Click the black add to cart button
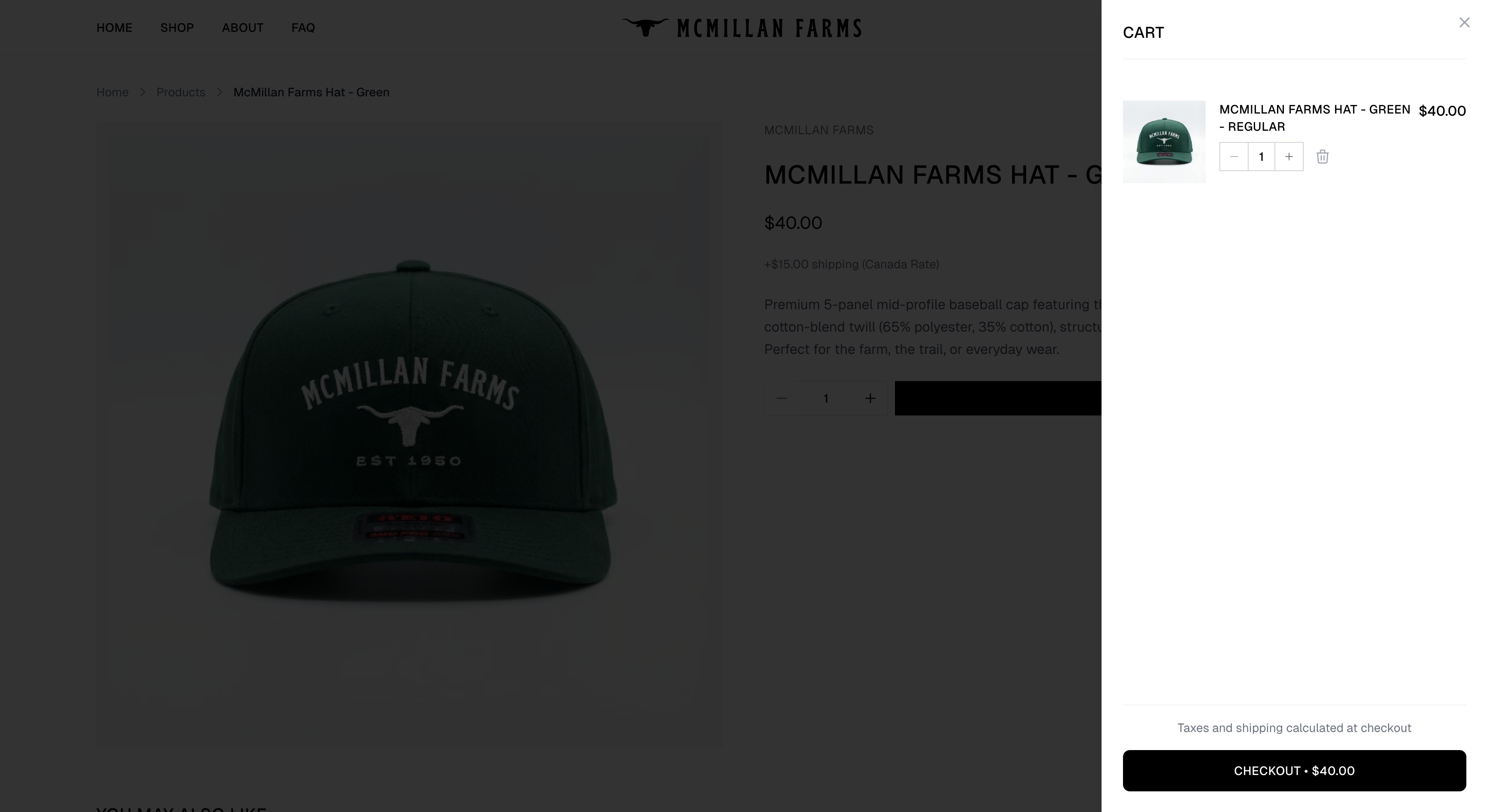The image size is (1487, 812). pyautogui.click(x=998, y=398)
